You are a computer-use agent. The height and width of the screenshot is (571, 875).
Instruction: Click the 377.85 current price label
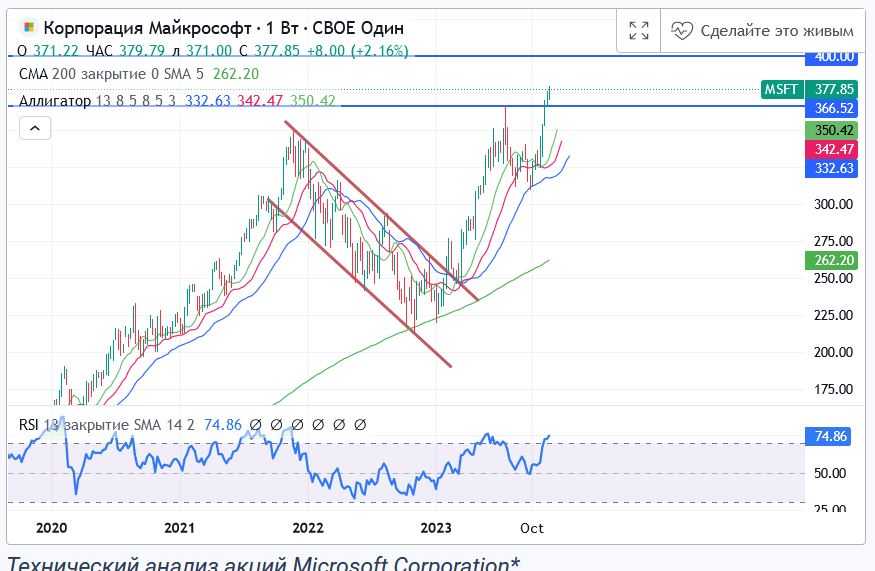click(x=834, y=89)
